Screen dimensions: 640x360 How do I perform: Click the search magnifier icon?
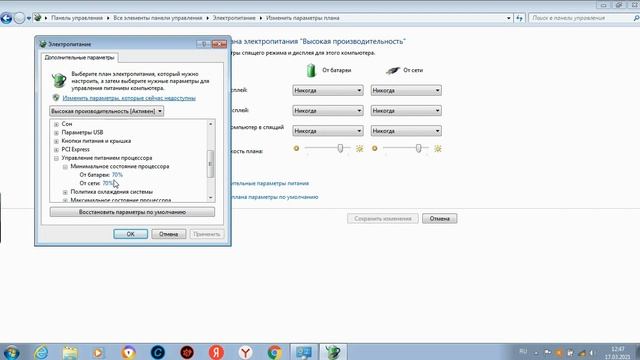tap(636, 18)
